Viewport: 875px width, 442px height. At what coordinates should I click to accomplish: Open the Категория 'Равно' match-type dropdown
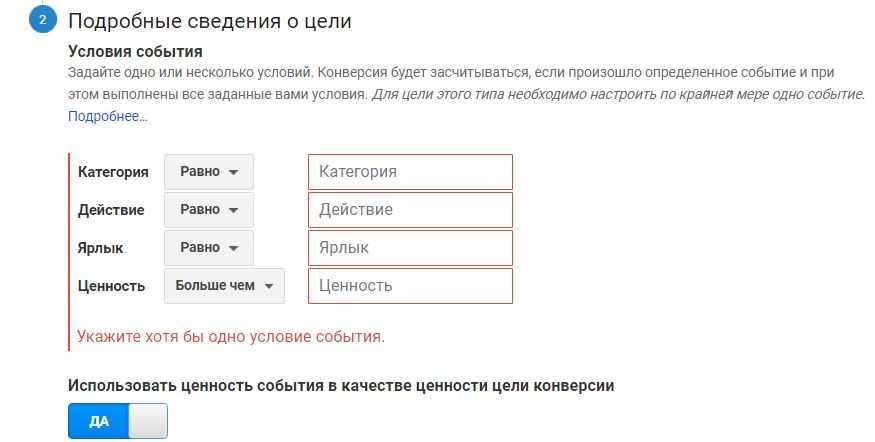coord(209,172)
